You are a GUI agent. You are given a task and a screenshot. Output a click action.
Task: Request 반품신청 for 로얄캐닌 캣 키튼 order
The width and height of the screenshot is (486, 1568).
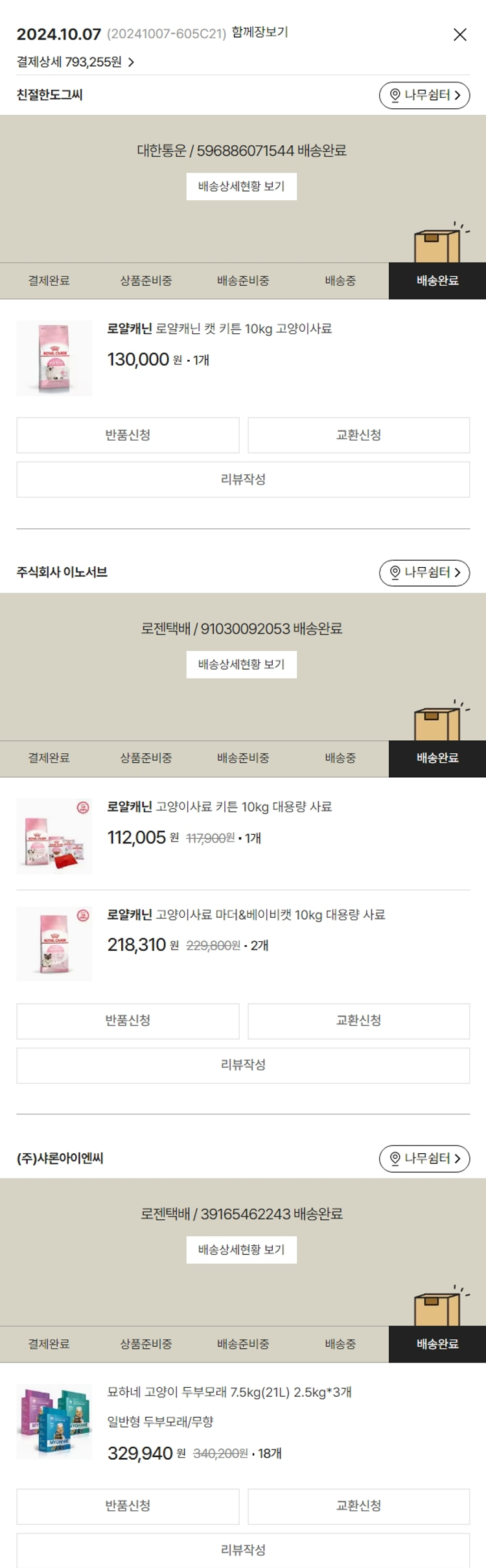pos(128,435)
